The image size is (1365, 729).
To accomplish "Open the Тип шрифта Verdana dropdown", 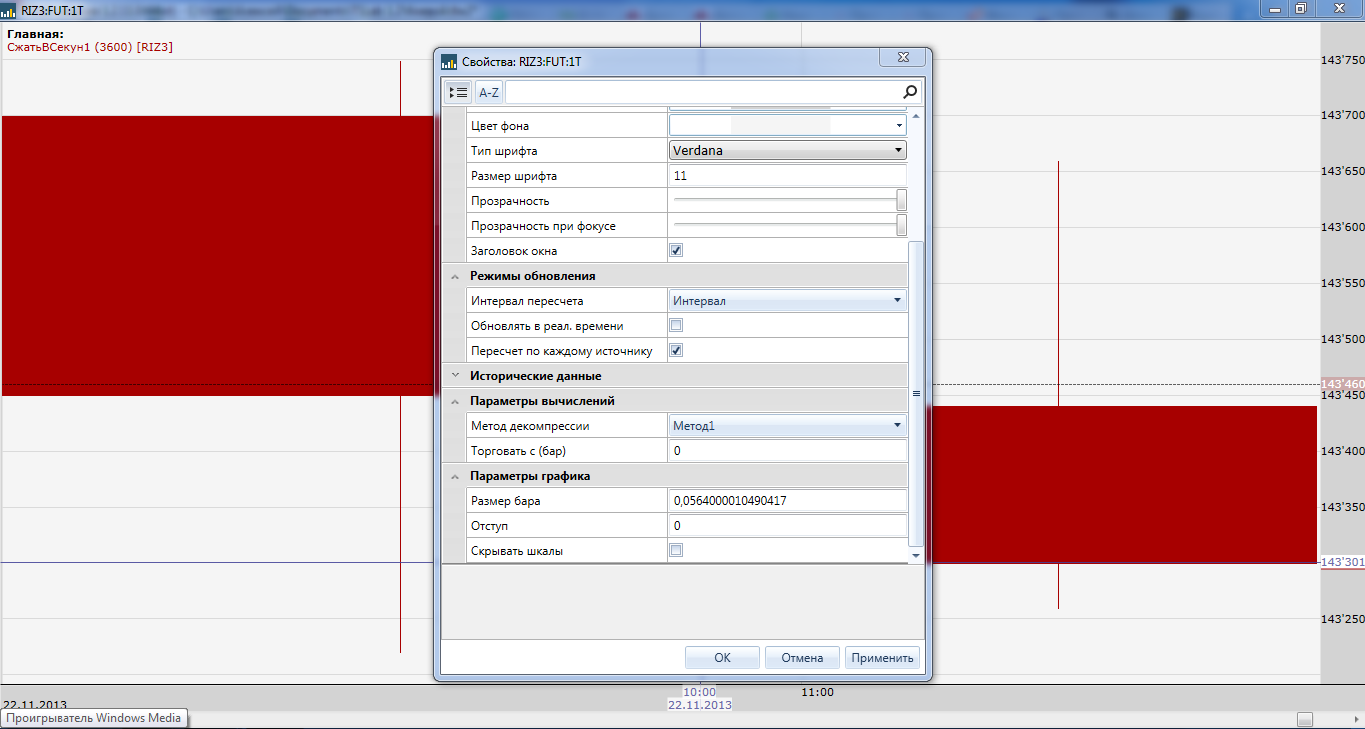I will point(788,151).
